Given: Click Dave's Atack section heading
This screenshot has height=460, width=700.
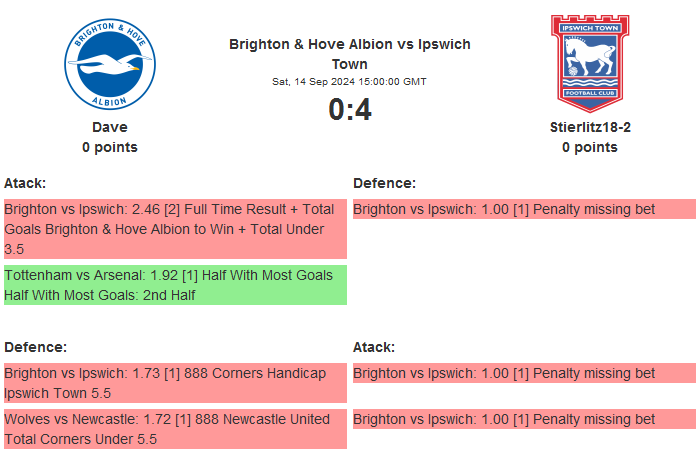Looking at the screenshot, I should (25, 183).
